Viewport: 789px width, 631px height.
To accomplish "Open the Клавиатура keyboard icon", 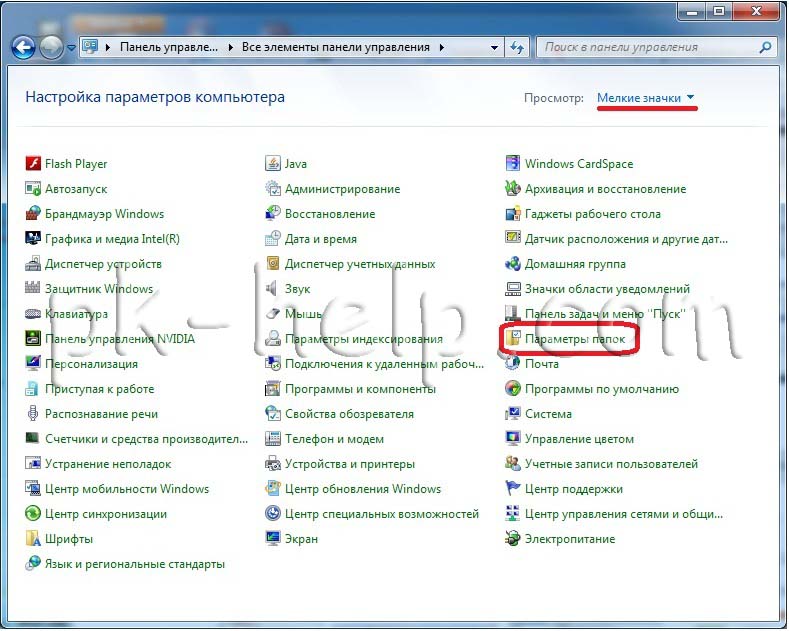I will (33, 313).
